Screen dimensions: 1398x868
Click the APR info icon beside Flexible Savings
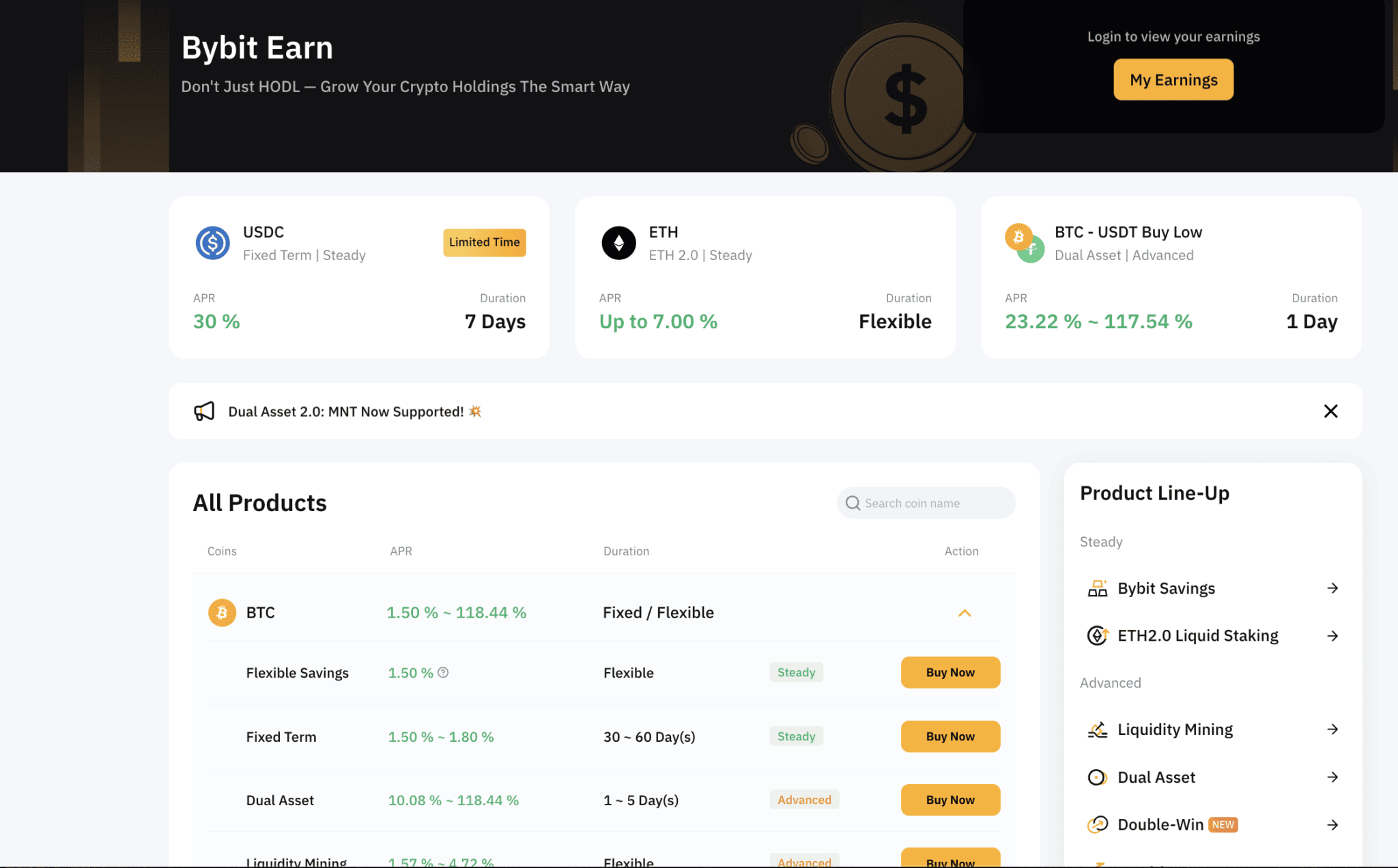tap(443, 673)
